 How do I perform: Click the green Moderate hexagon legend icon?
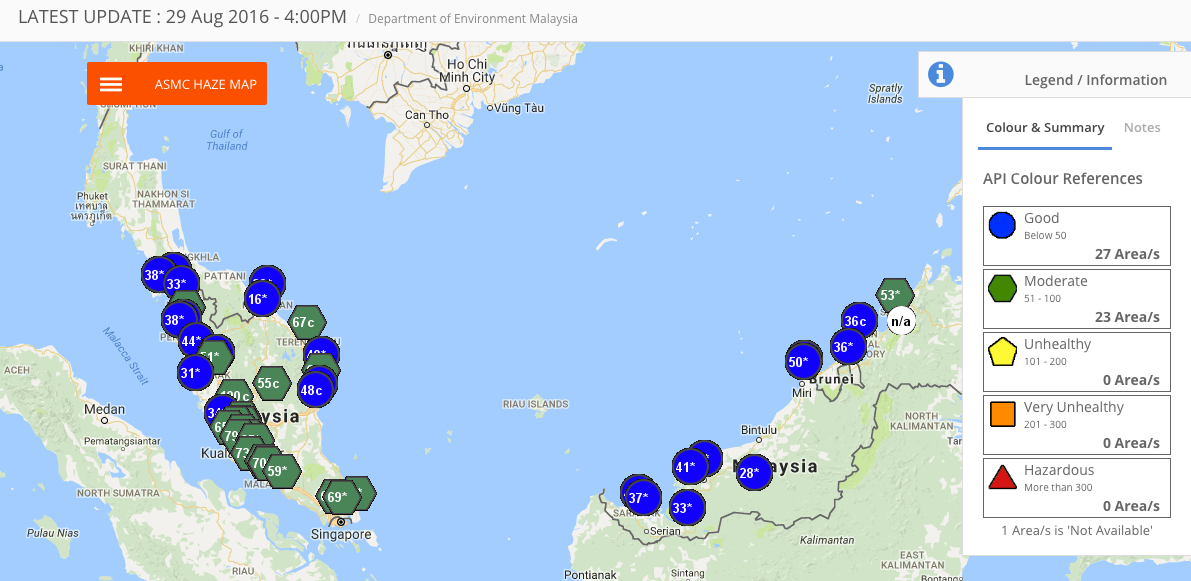click(1003, 288)
